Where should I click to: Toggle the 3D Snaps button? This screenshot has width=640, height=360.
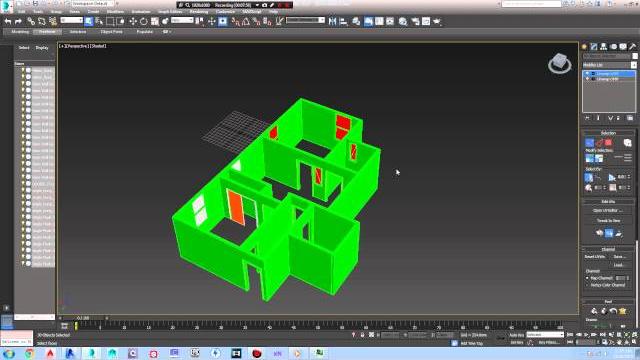point(235,21)
